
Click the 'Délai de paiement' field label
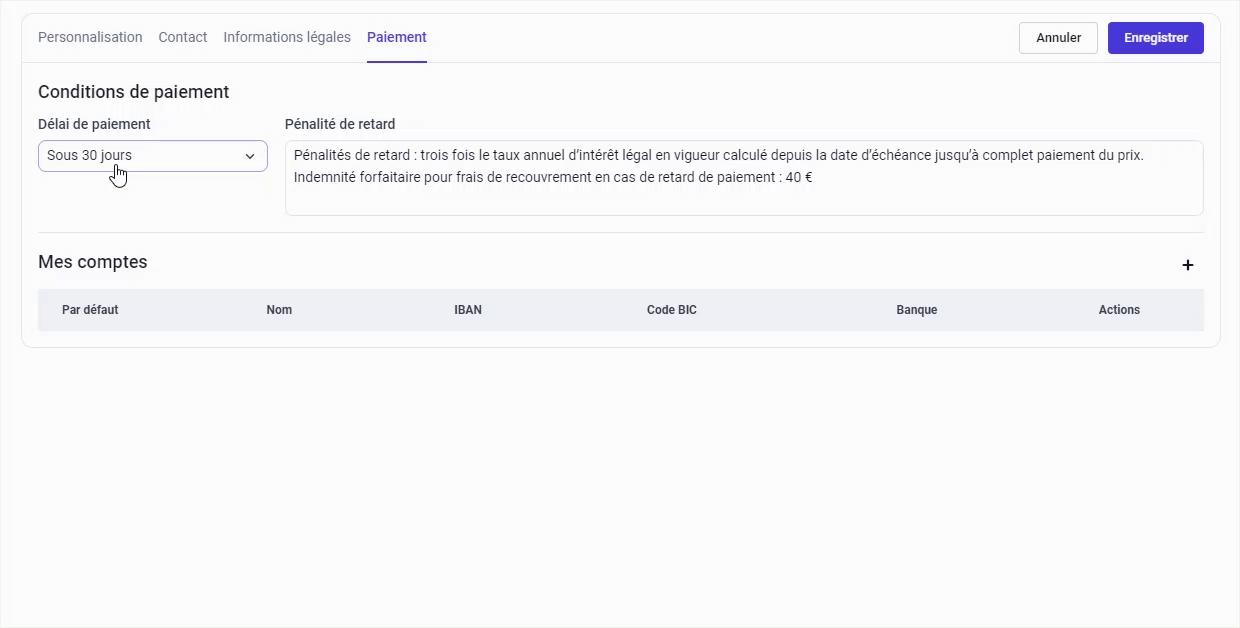[94, 124]
